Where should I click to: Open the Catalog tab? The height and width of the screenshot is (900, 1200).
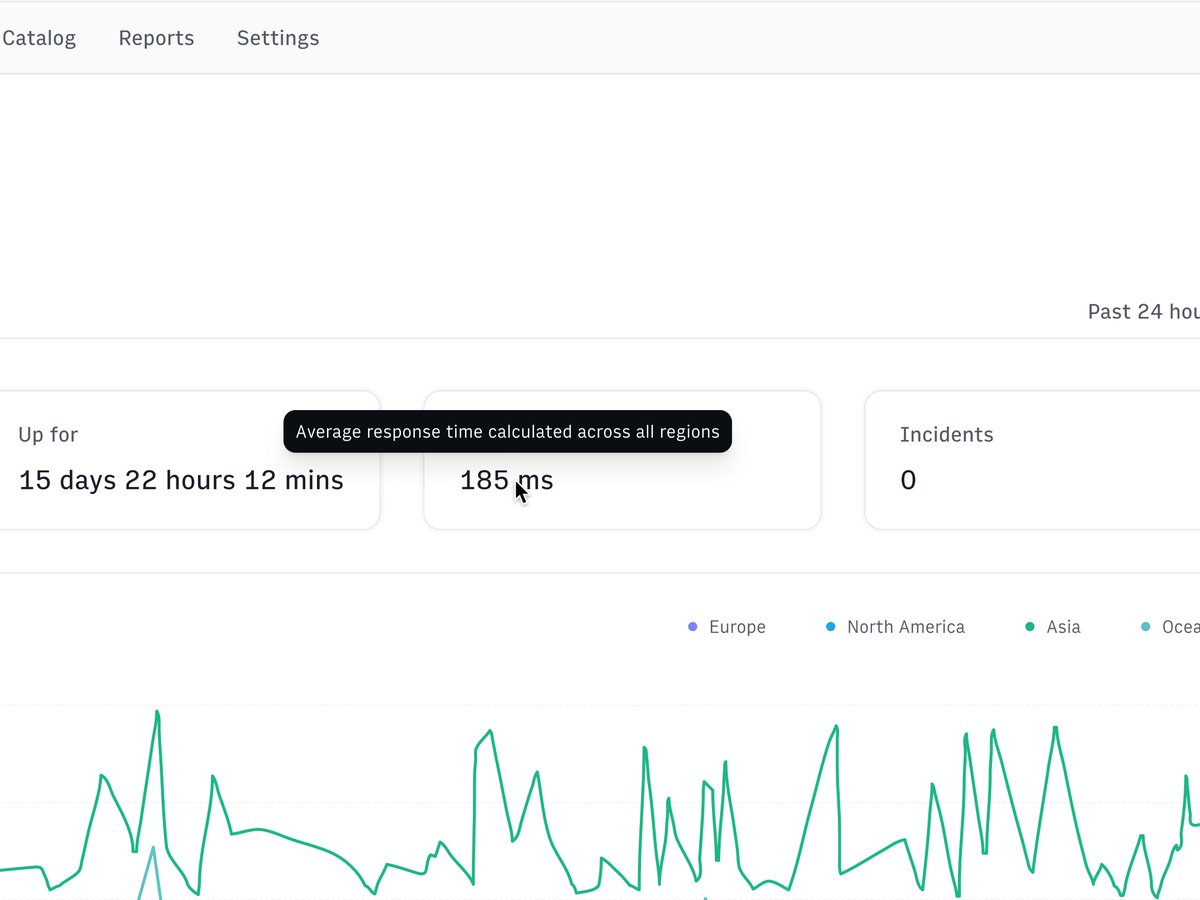[x=38, y=38]
